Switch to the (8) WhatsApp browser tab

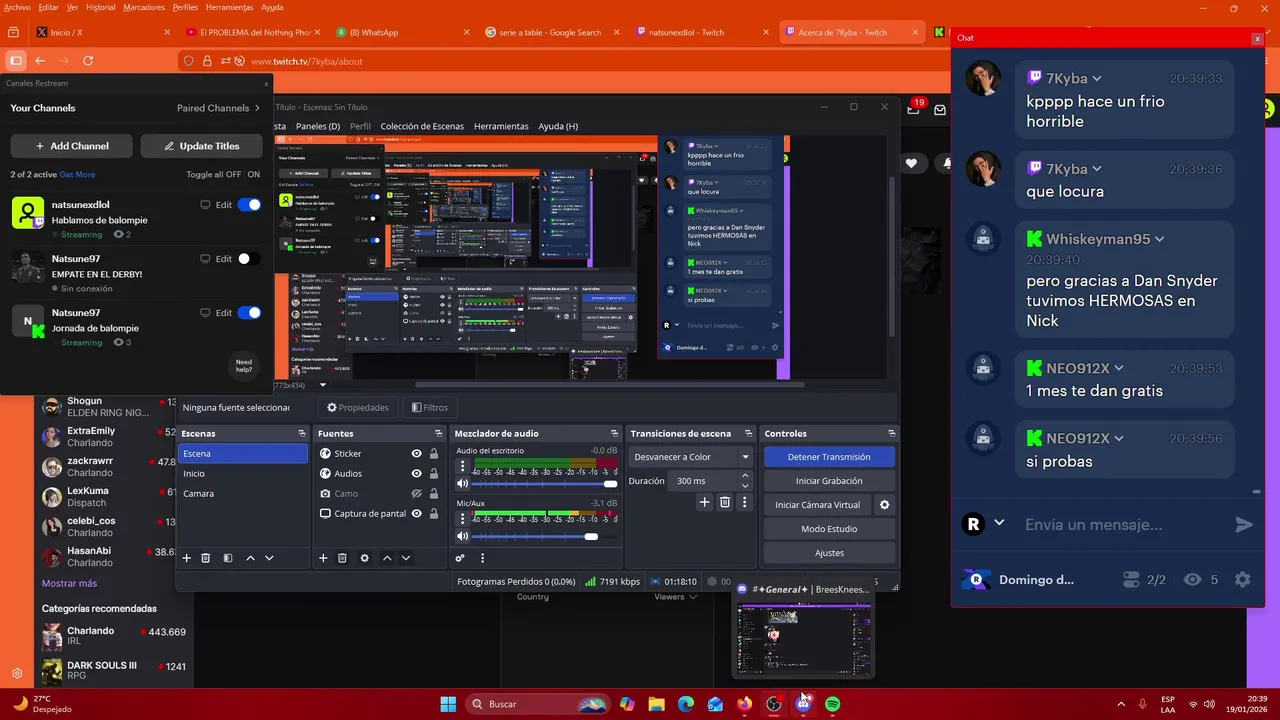point(403,32)
